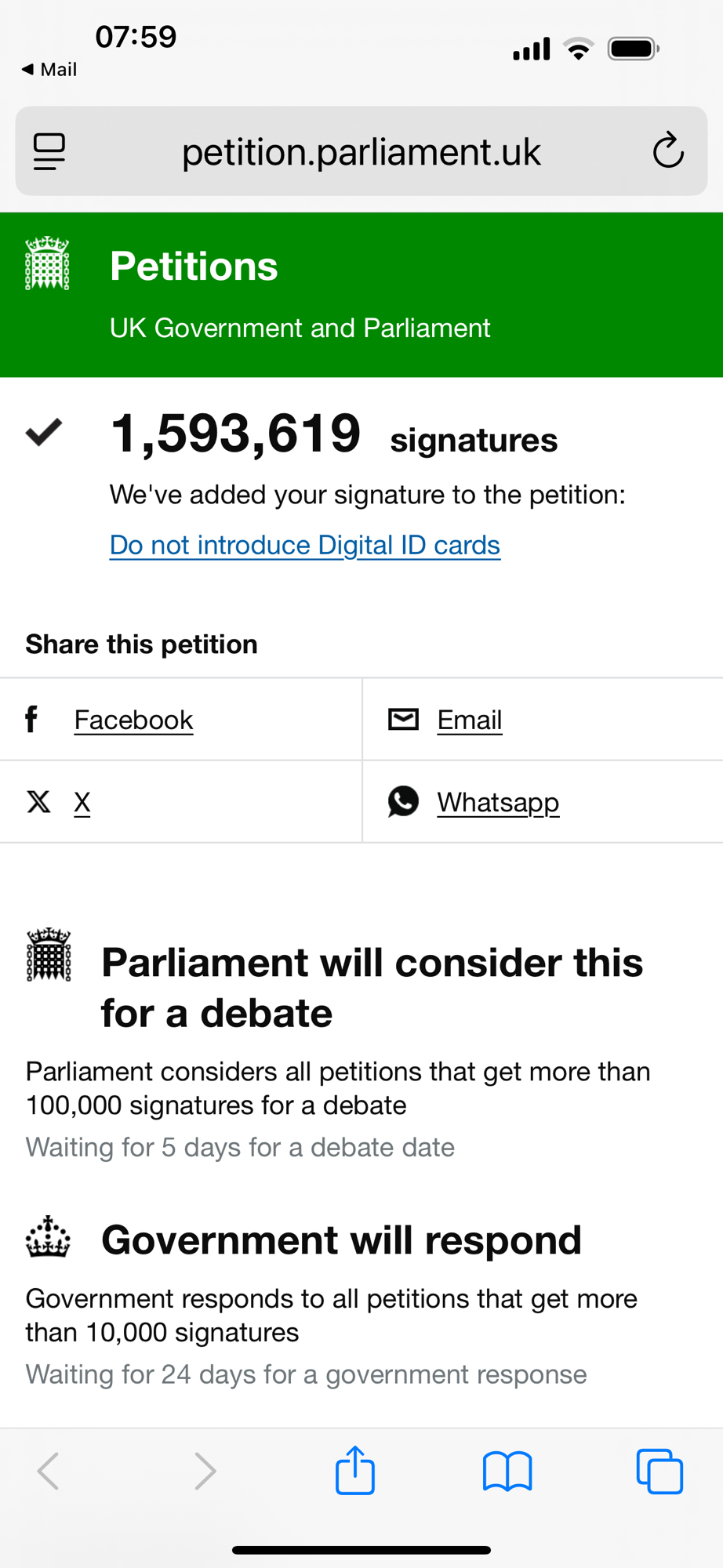Tap the petition.parliament.uk address bar
This screenshot has width=723, height=1568.
click(361, 152)
